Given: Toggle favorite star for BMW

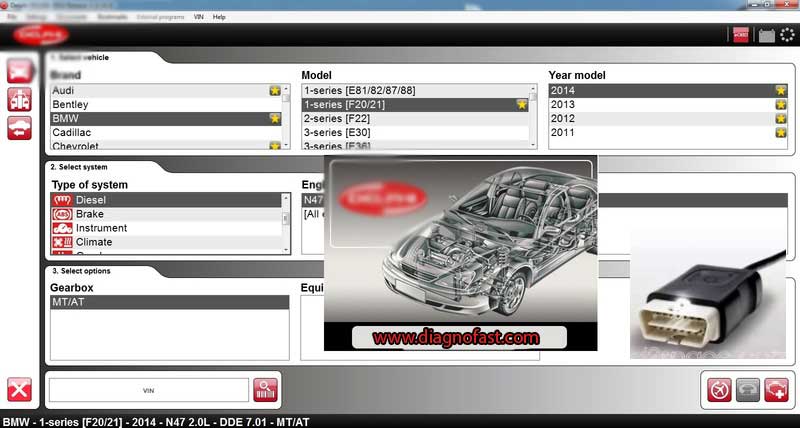Looking at the screenshot, I should pos(275,119).
